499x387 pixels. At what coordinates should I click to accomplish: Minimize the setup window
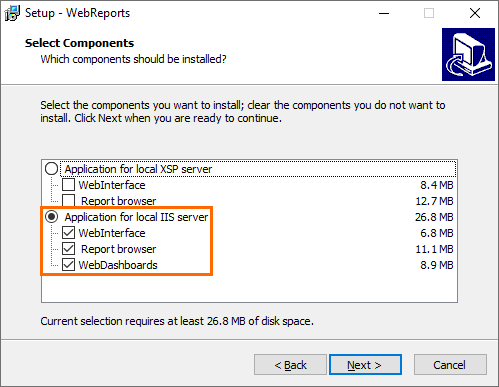click(x=384, y=13)
